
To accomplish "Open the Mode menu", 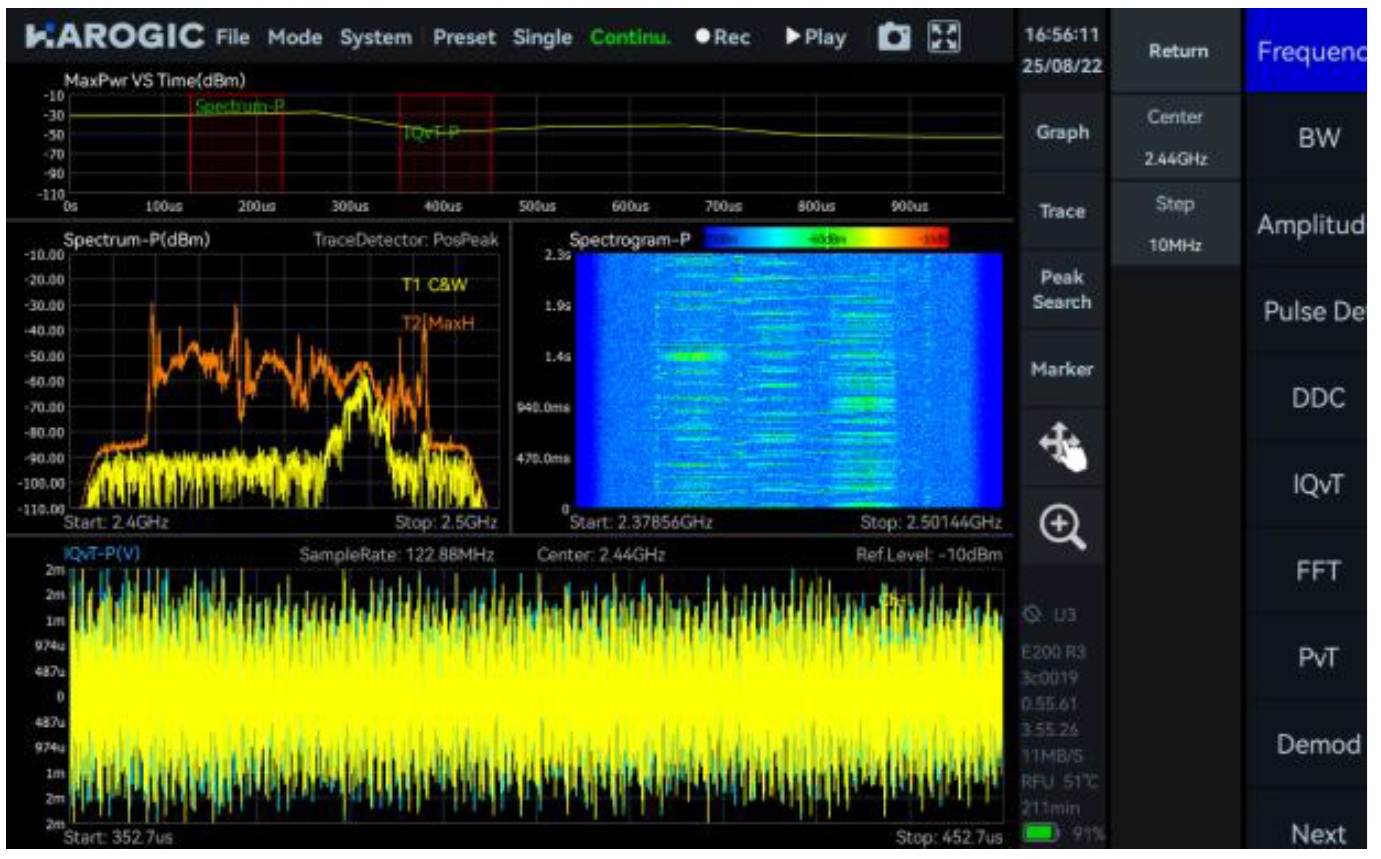I will click(295, 38).
